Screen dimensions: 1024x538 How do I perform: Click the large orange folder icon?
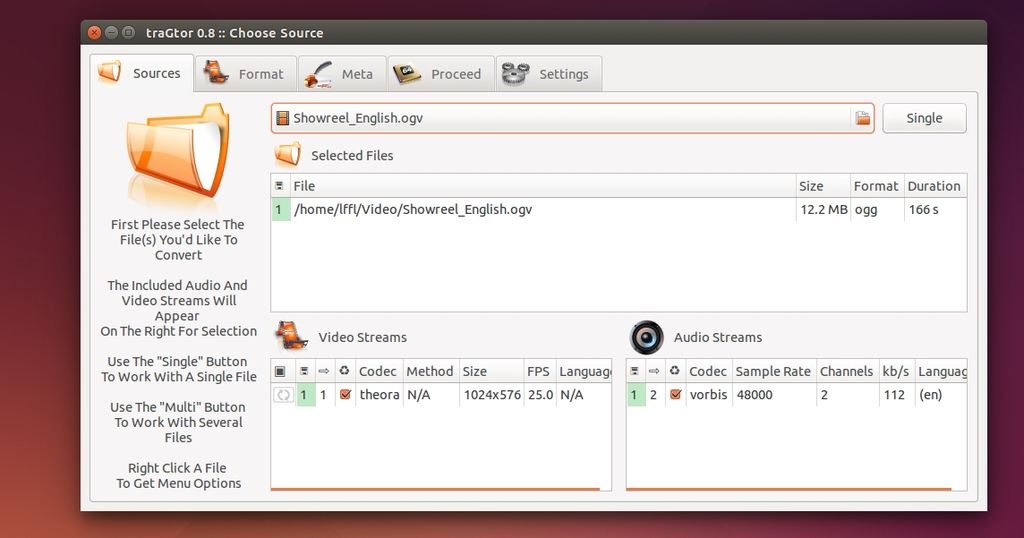(x=177, y=151)
